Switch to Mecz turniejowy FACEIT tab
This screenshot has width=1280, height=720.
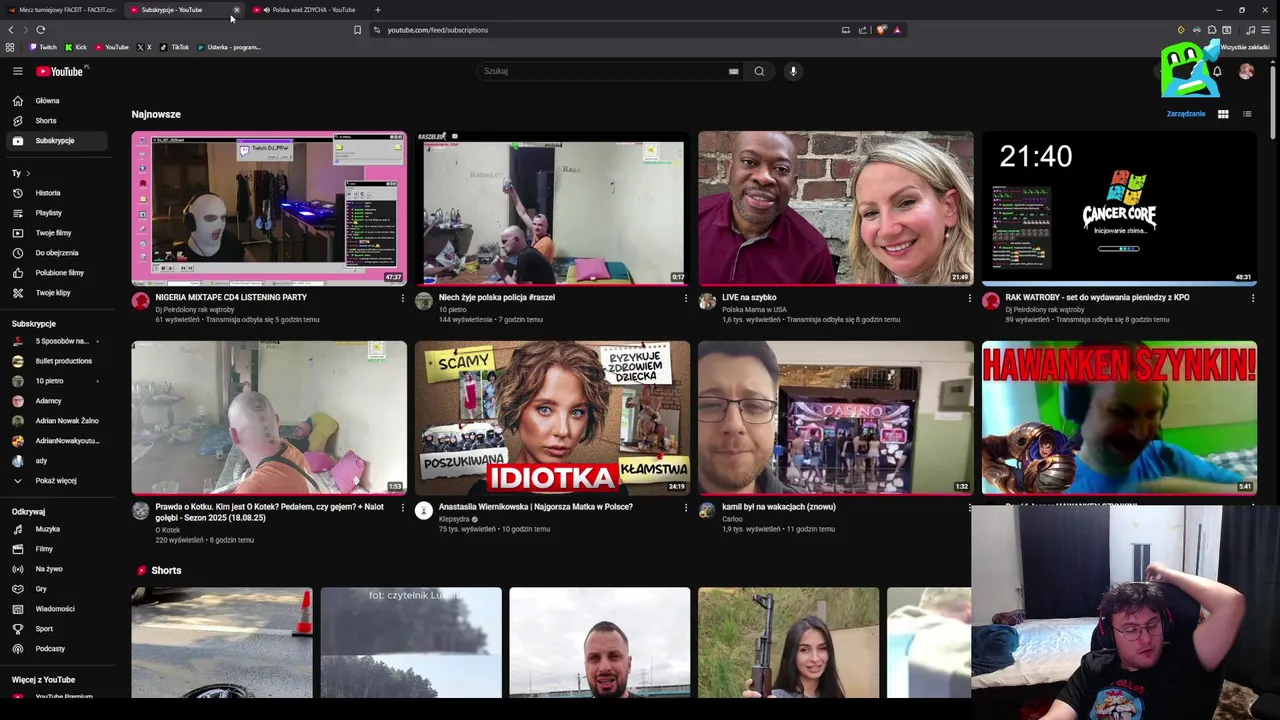pyautogui.click(x=60, y=10)
